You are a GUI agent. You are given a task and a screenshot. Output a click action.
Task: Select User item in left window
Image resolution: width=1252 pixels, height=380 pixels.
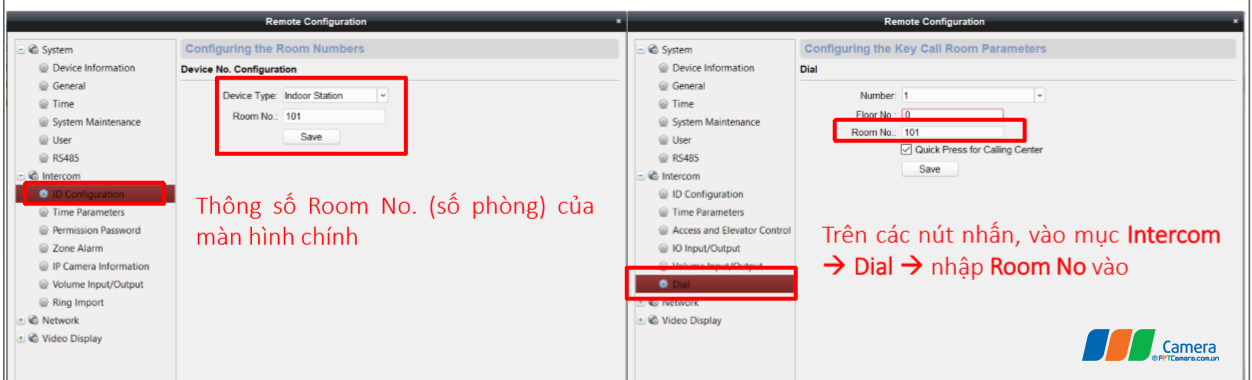tap(62, 140)
